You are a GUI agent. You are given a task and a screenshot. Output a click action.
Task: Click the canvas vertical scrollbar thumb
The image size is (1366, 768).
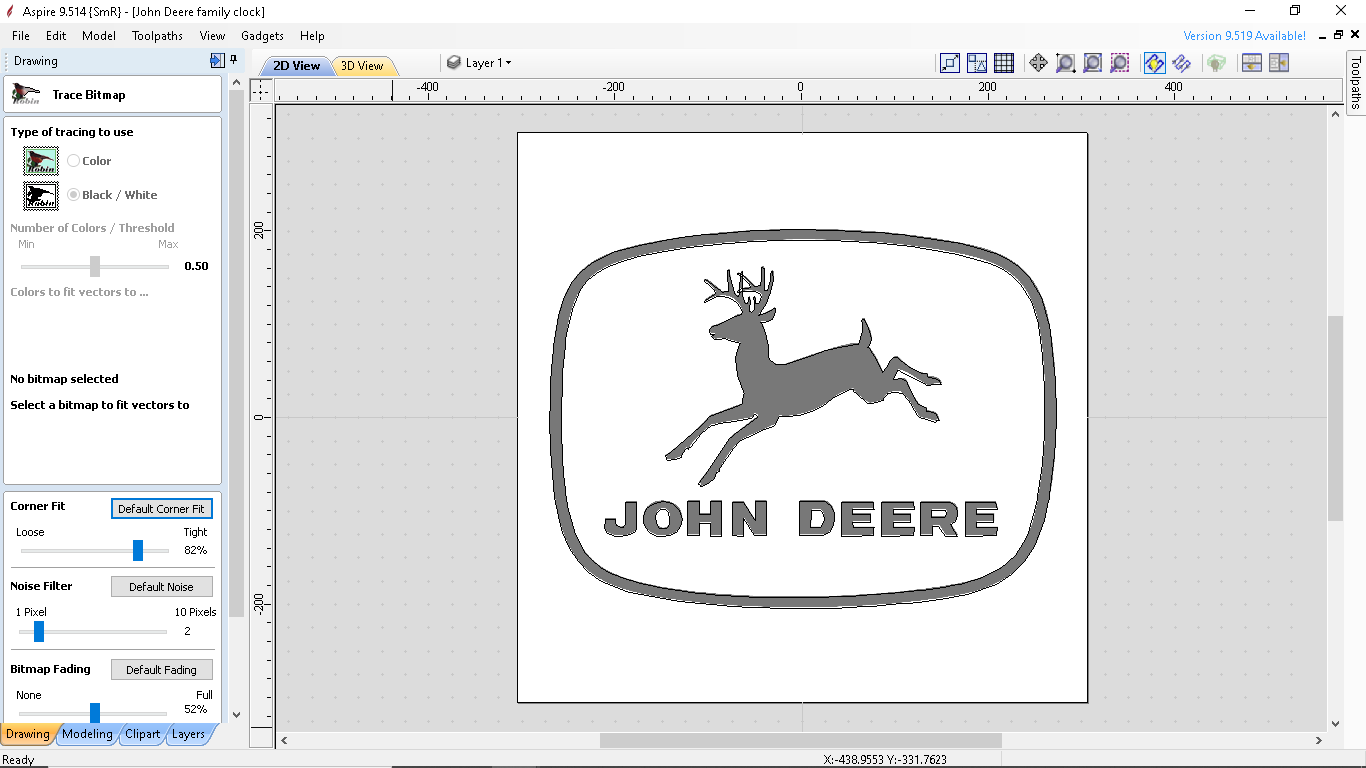(x=1335, y=418)
